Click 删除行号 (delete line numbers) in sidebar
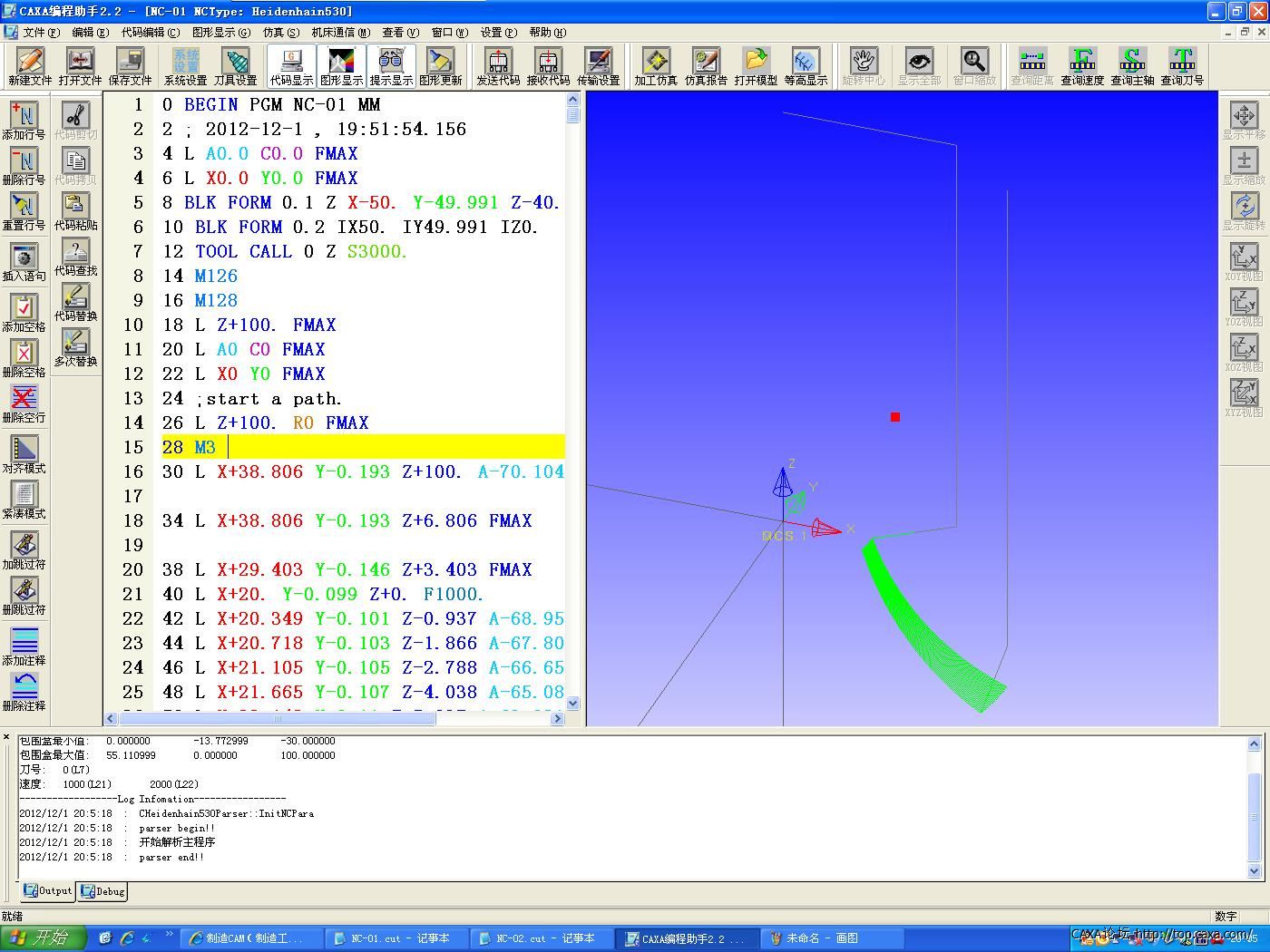The width and height of the screenshot is (1270, 952). point(24,166)
